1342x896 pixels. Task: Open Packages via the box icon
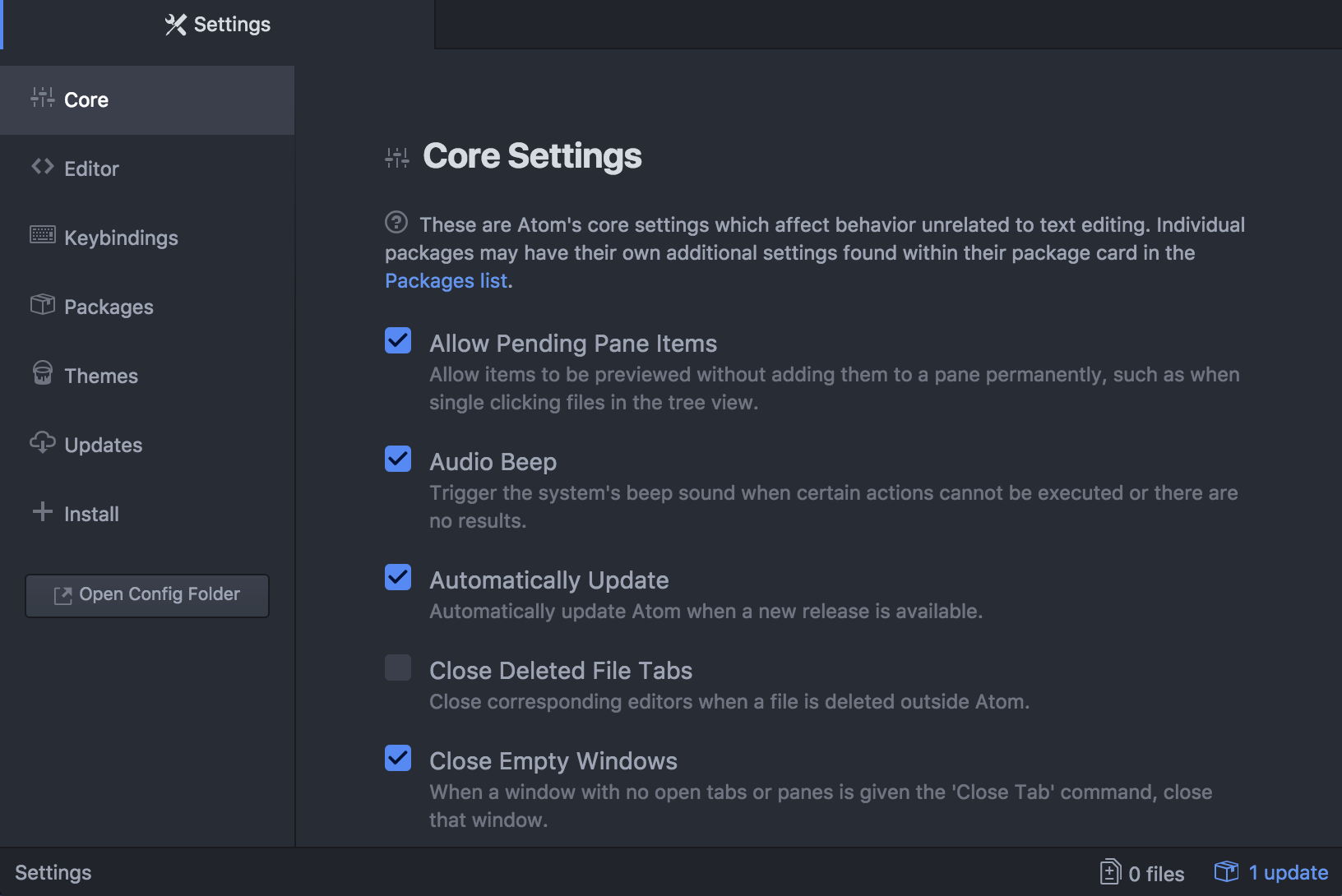[42, 305]
